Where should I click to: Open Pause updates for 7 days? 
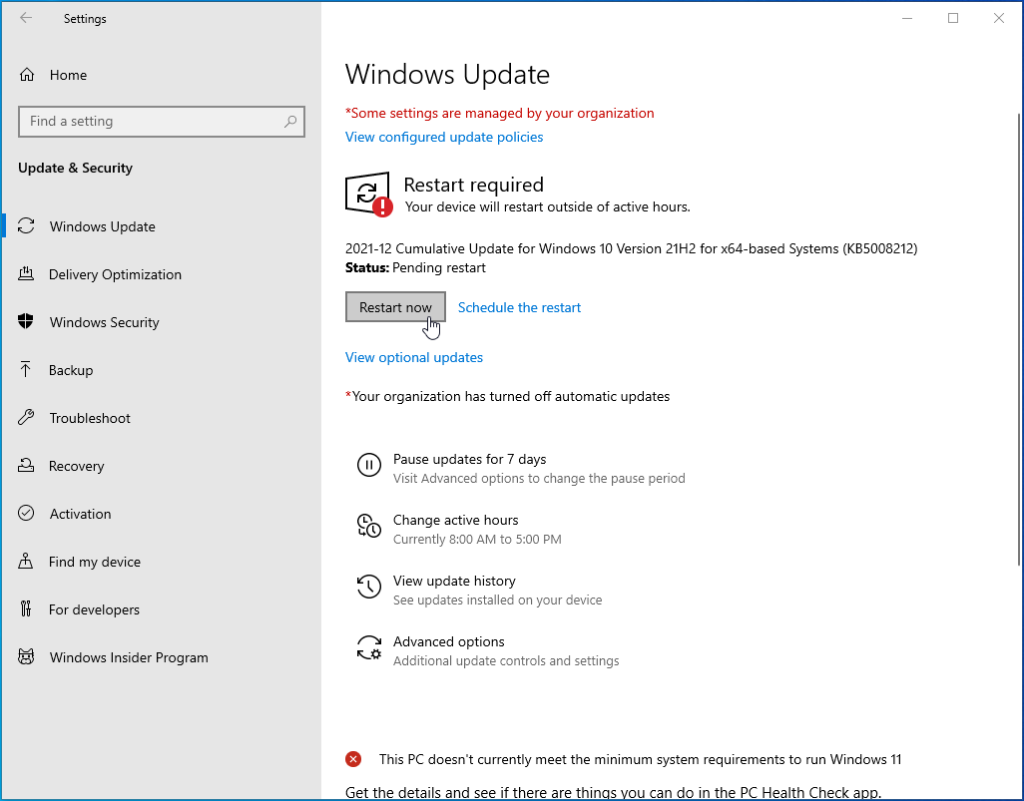tap(470, 459)
